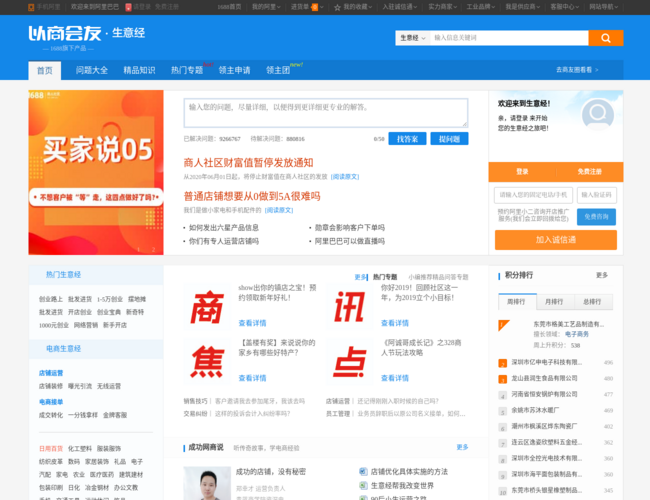Expand the 工业品牌 top menu
This screenshot has width=650, height=500.
481,7
